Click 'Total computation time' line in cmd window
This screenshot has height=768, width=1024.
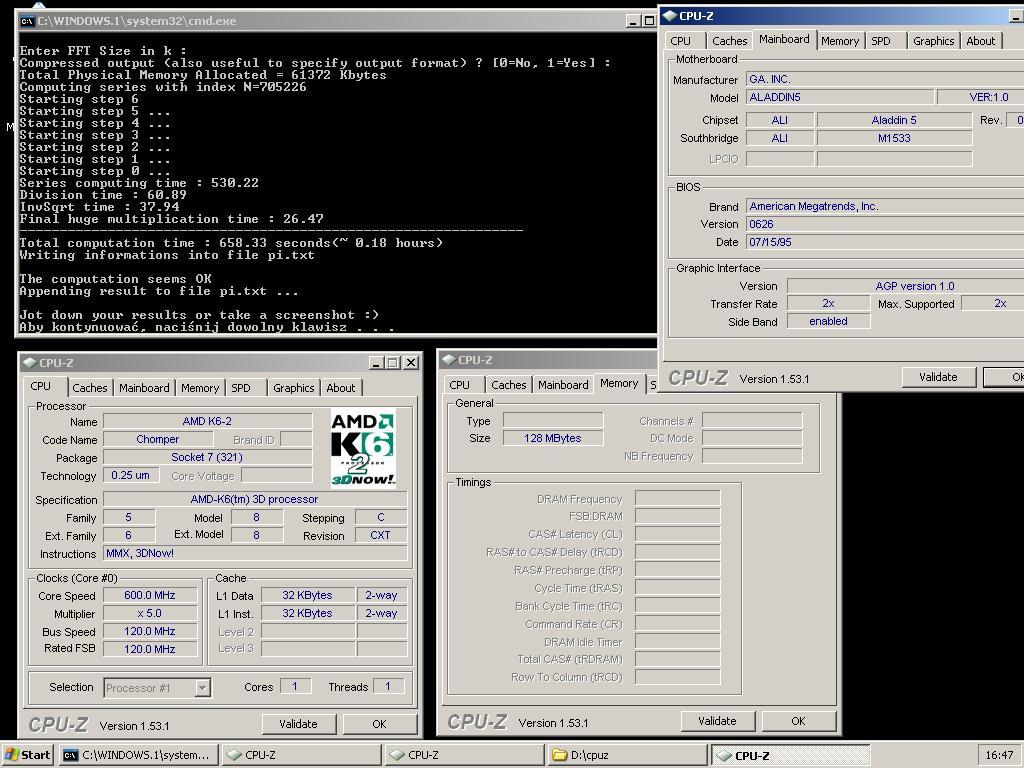[231, 243]
